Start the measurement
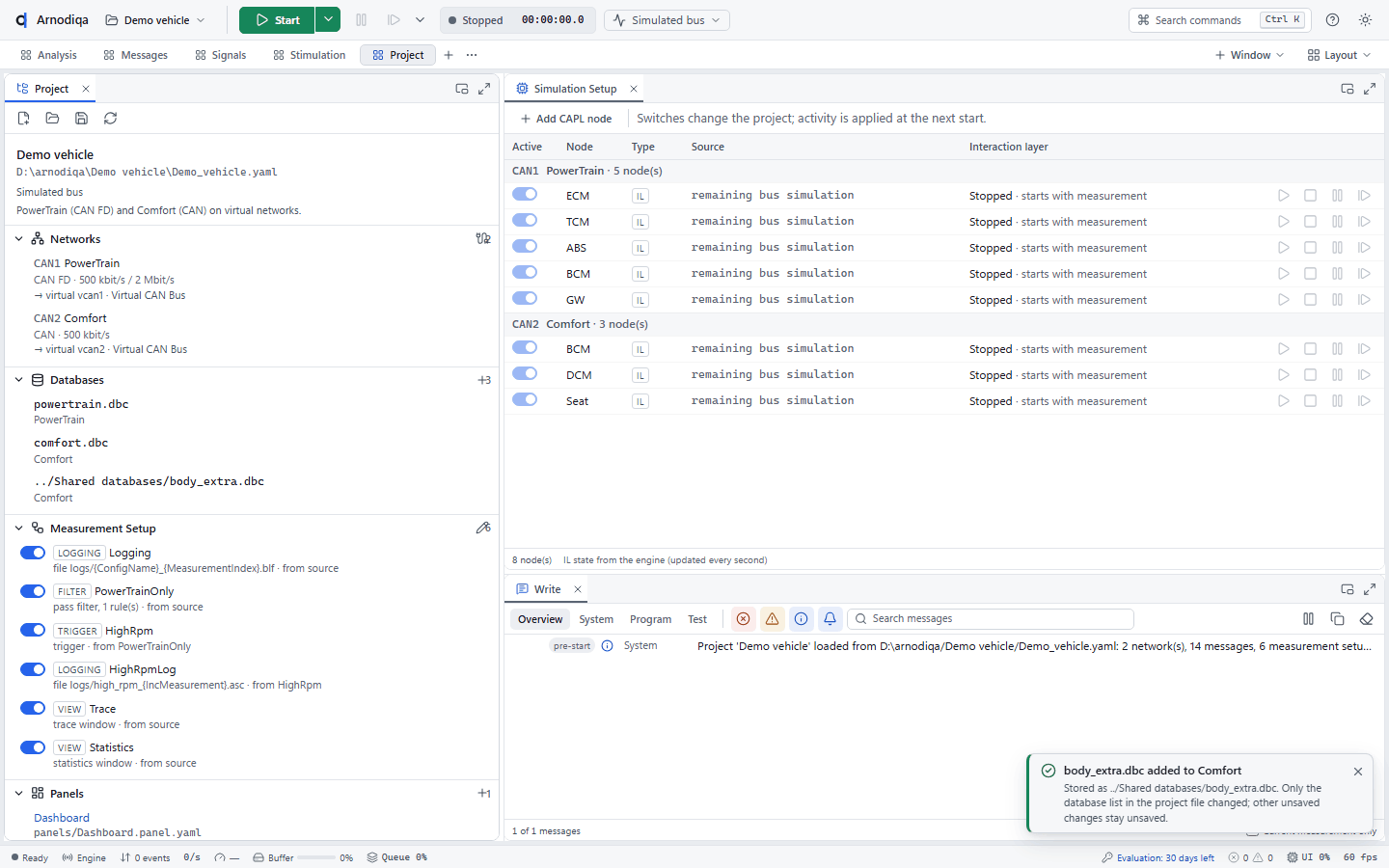1389x868 pixels. tap(277, 20)
